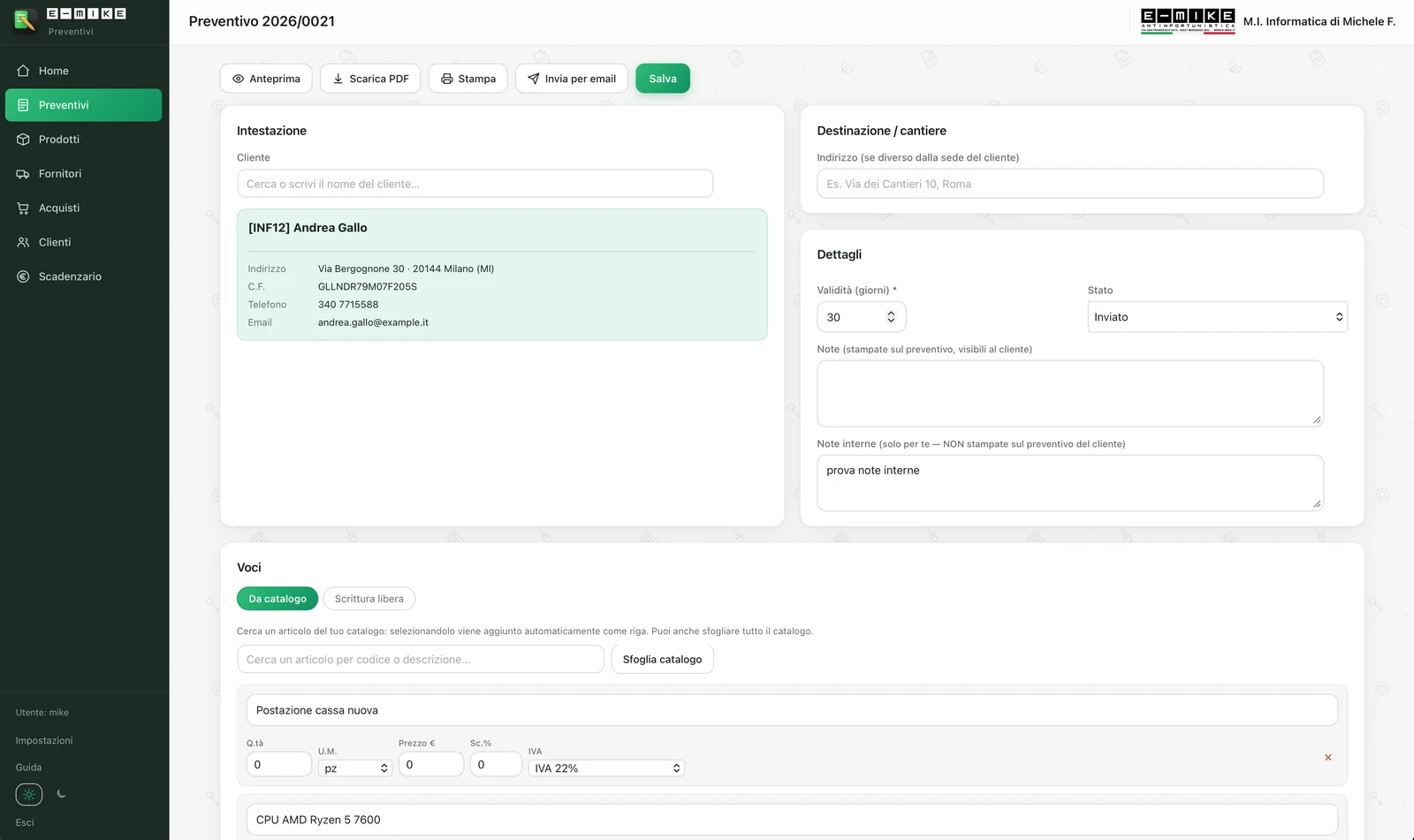Click the catalog article search field

(421, 660)
